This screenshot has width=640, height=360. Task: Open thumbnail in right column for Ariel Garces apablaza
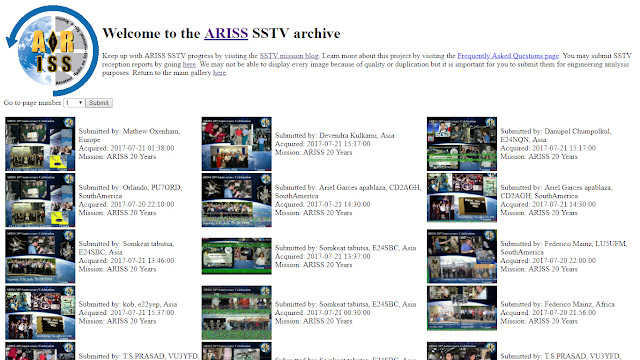462,198
